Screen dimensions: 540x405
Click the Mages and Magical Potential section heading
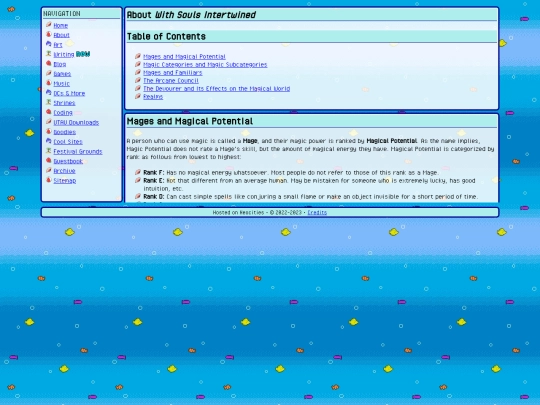pos(190,121)
